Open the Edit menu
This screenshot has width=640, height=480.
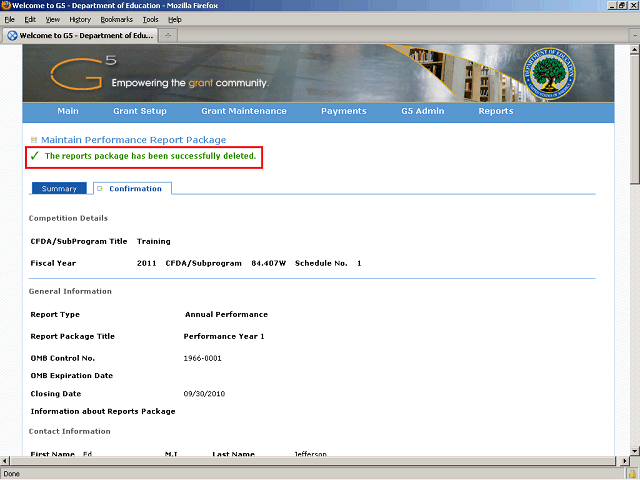[30, 20]
